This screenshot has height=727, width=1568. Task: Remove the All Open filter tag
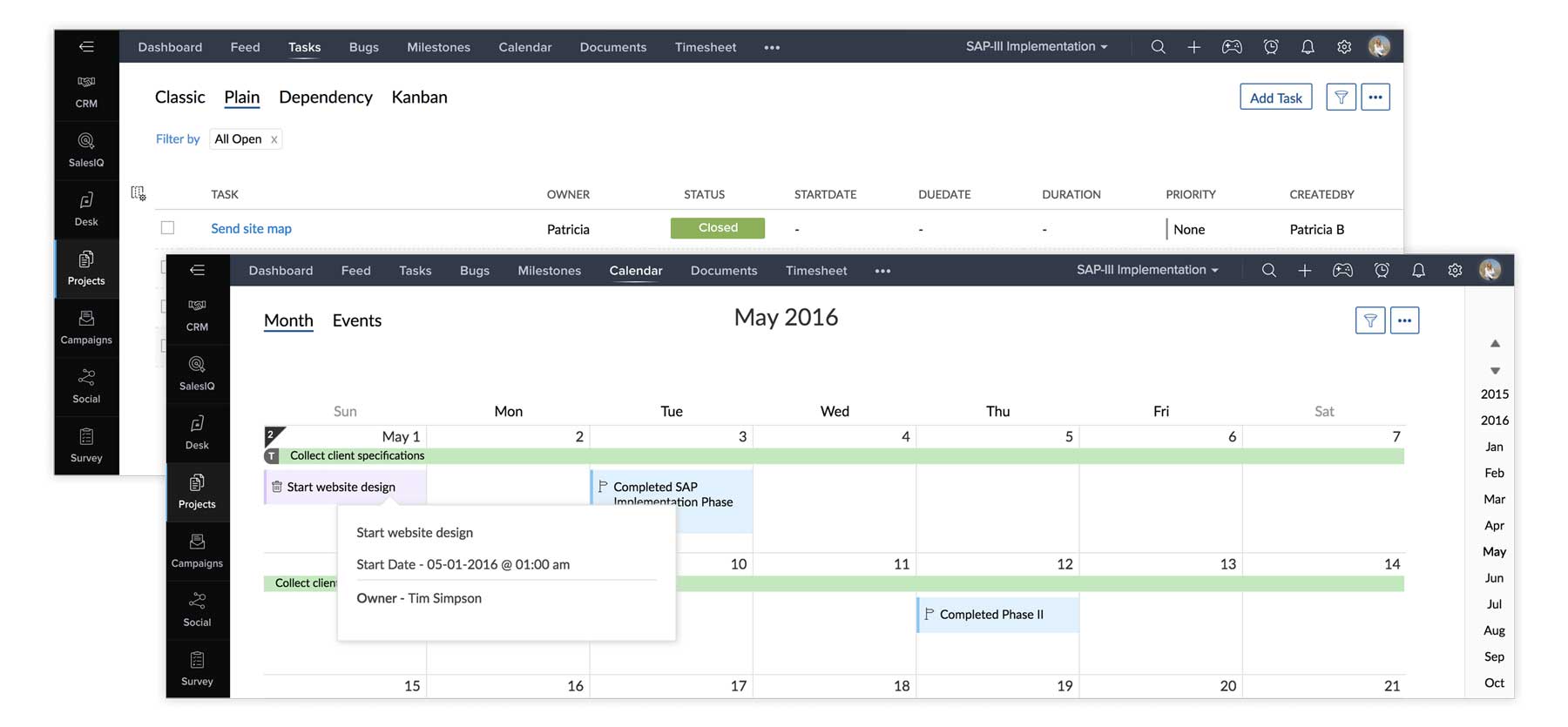coord(274,139)
